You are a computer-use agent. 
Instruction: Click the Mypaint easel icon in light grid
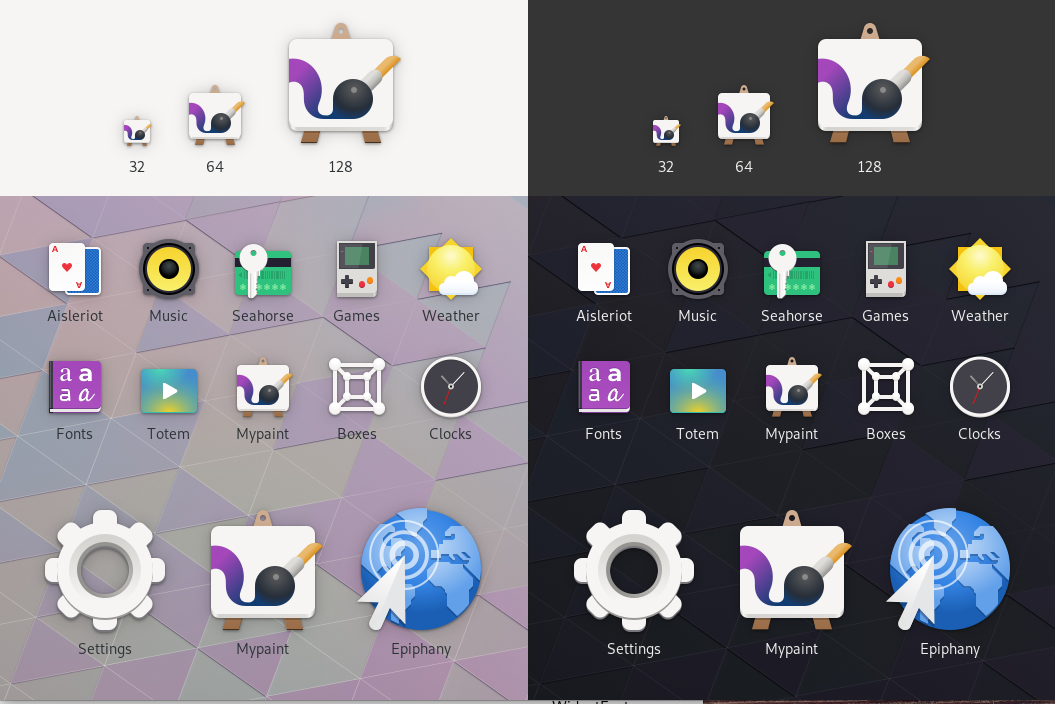(x=262, y=387)
